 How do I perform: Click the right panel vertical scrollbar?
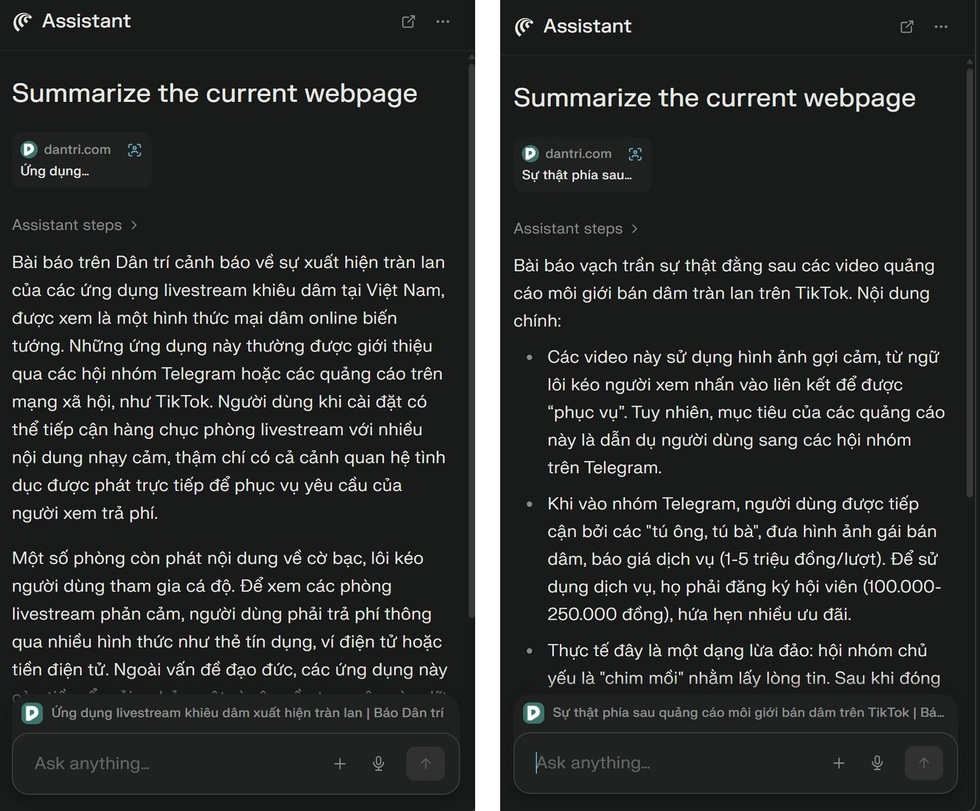[971, 300]
